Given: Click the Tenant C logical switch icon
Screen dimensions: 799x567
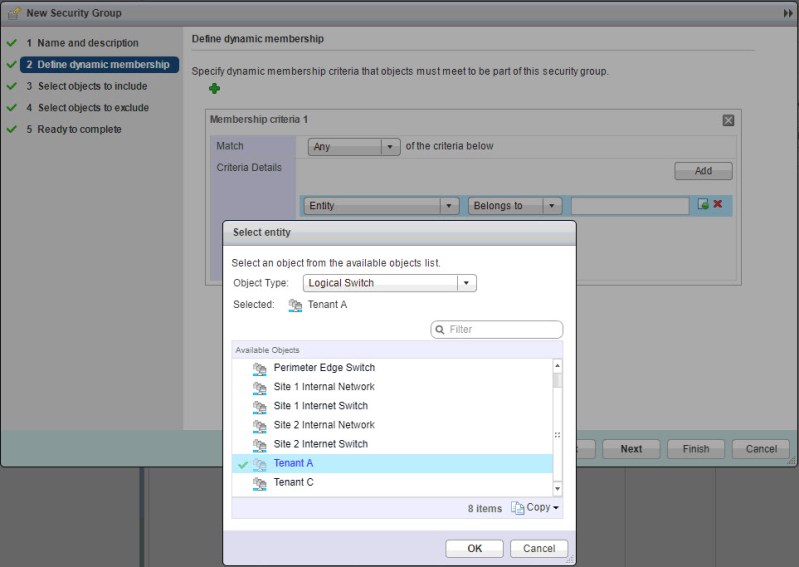Looking at the screenshot, I should point(260,483).
